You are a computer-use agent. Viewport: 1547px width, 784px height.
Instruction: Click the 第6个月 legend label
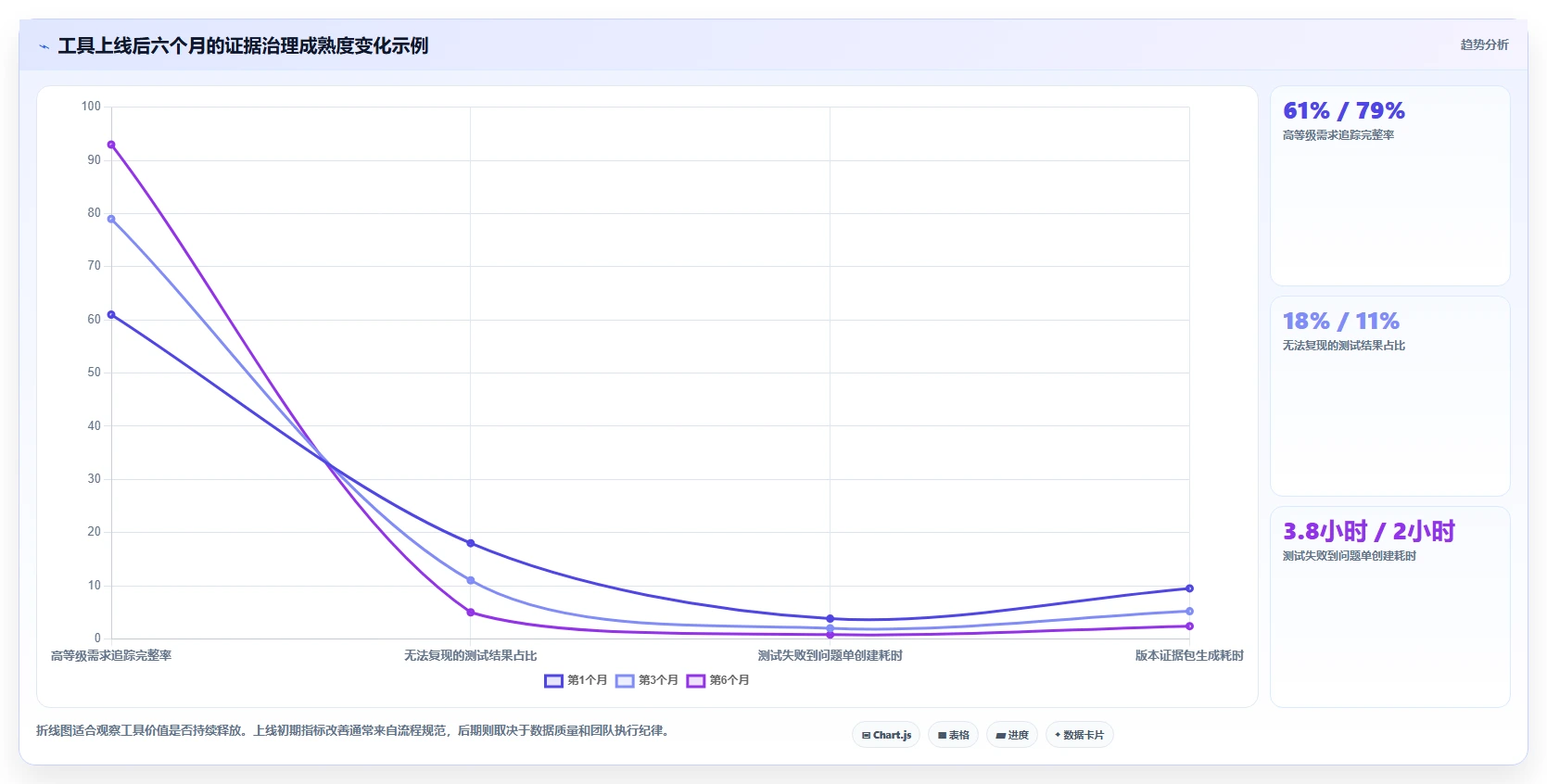tap(729, 680)
